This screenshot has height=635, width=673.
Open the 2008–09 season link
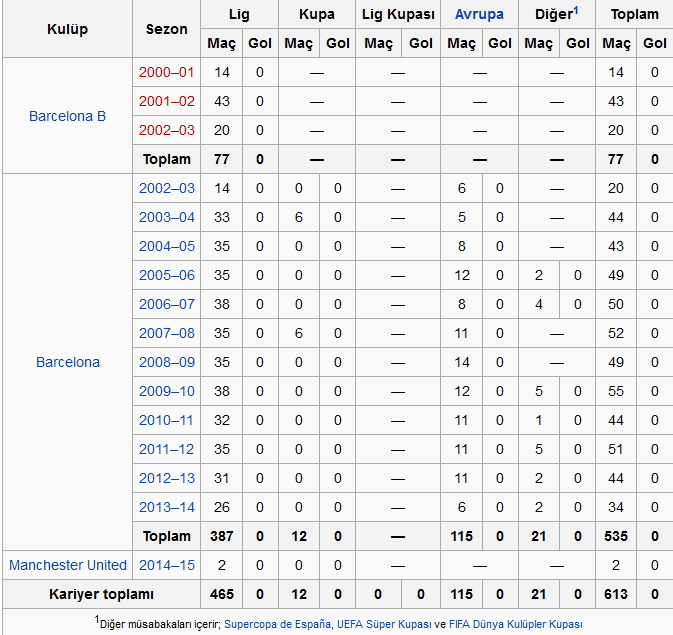167,362
